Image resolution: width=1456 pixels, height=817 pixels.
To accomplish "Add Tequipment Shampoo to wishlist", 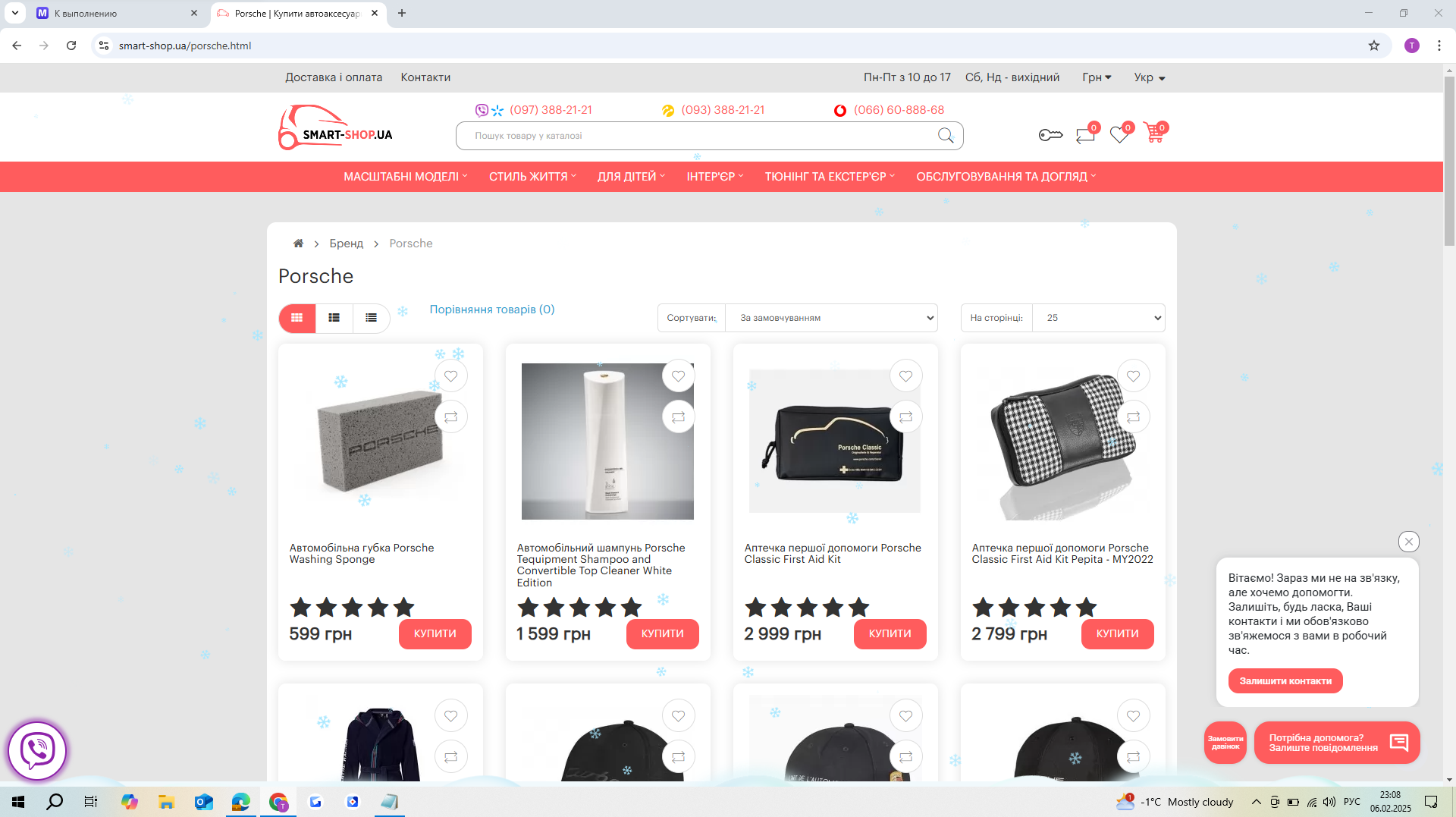I will tap(679, 376).
